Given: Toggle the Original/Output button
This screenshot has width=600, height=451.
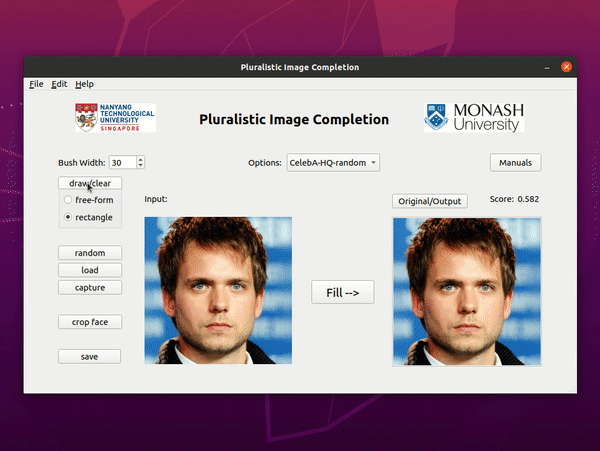Looking at the screenshot, I should click(x=430, y=201).
